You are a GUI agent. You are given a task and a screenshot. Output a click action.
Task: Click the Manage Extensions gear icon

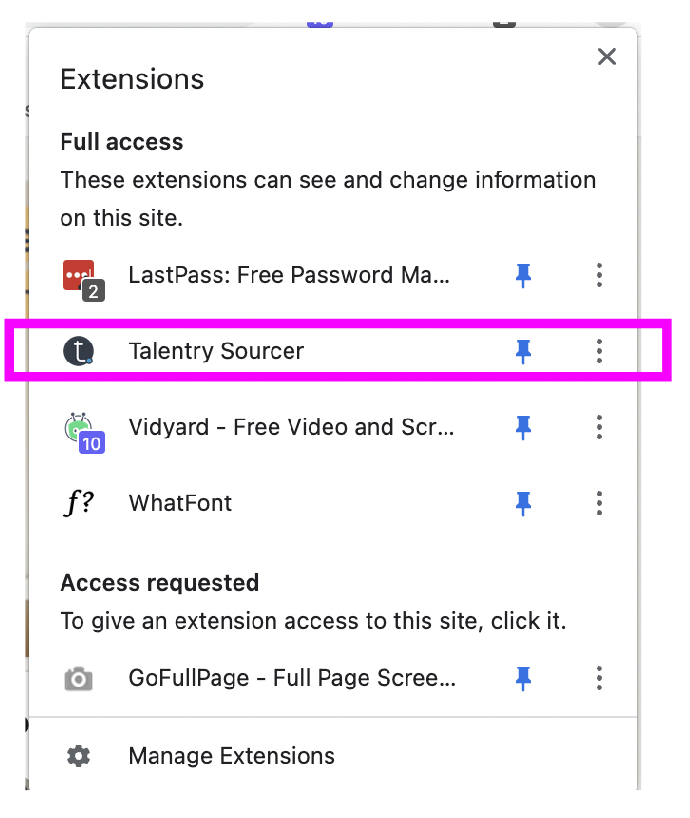tap(78, 756)
